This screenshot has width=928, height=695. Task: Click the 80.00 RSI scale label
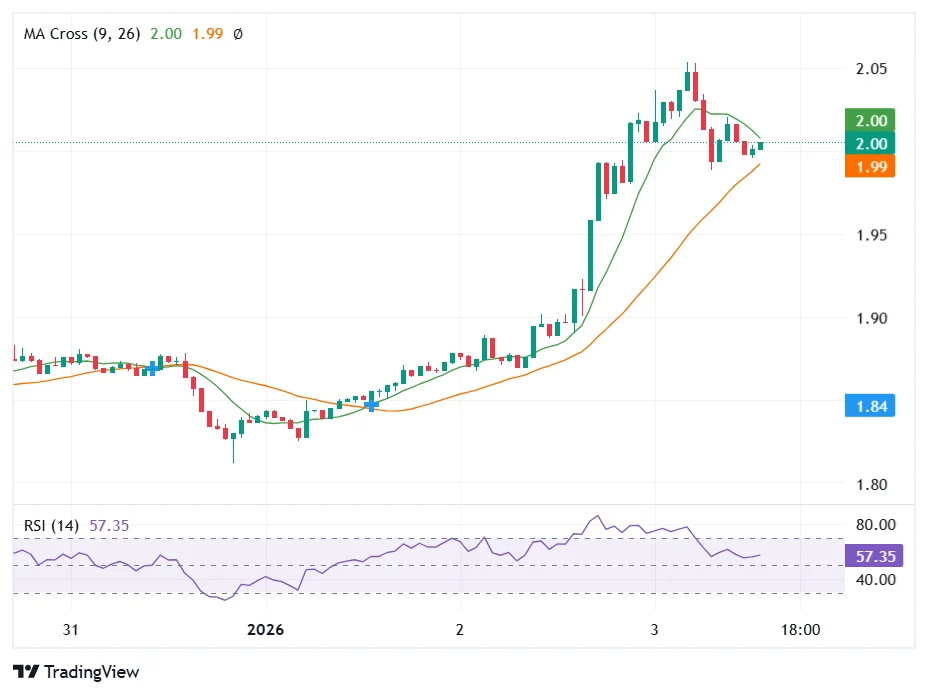(x=873, y=525)
